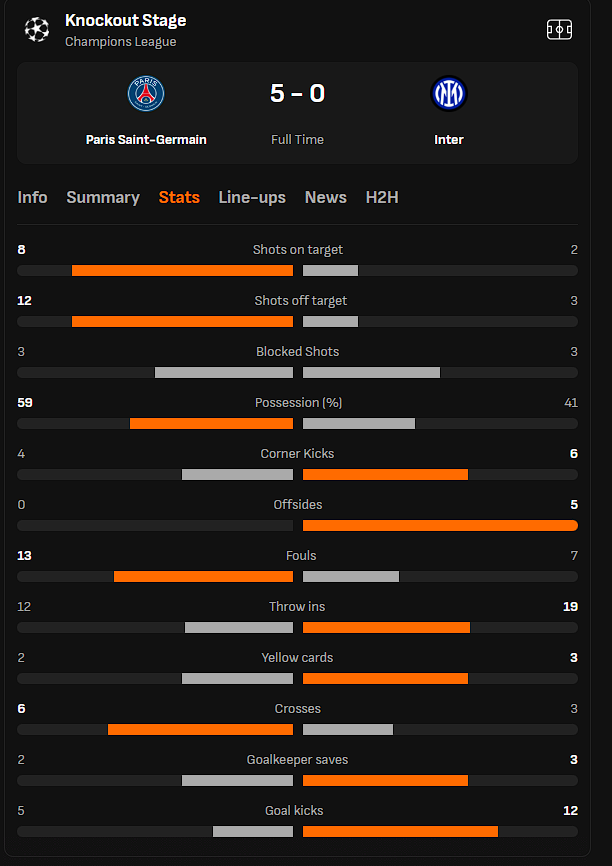Click the Knockout Stage heading

[x=125, y=20]
